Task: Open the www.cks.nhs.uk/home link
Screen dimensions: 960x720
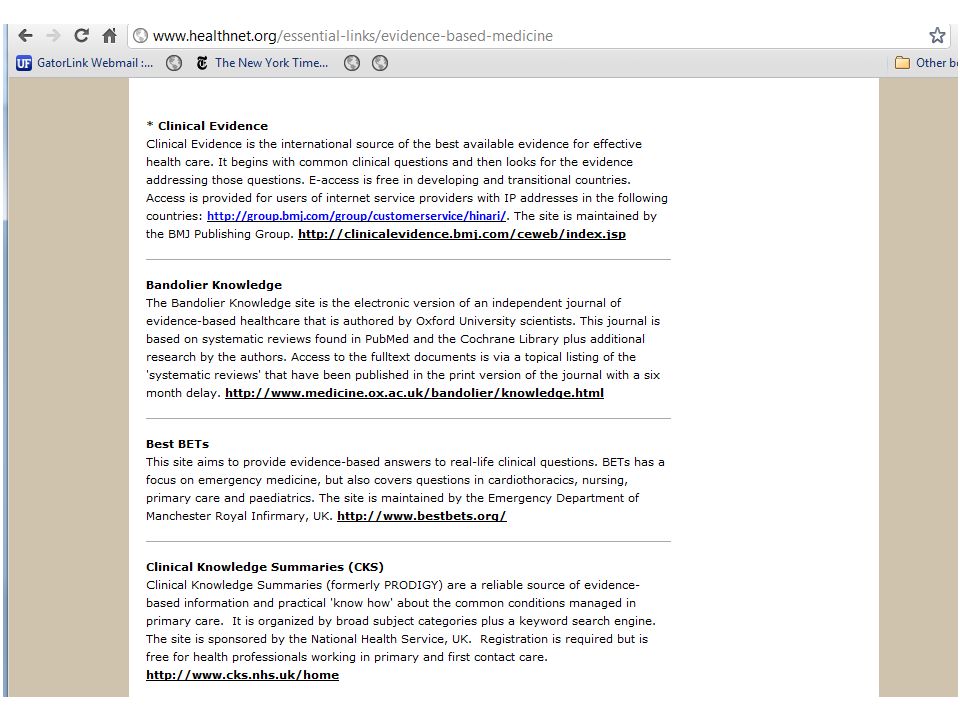Action: pos(242,675)
